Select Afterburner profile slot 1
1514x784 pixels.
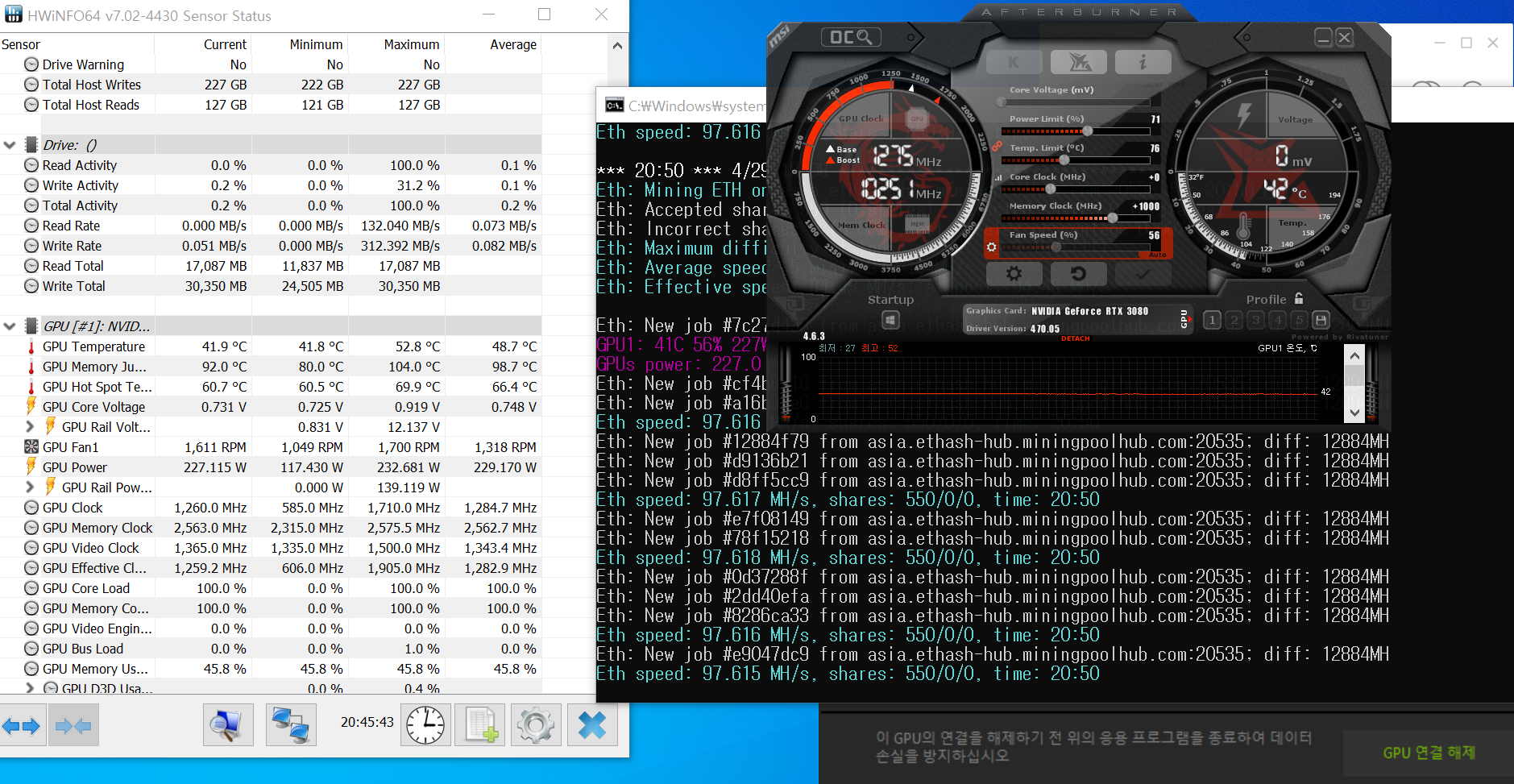[x=1212, y=320]
